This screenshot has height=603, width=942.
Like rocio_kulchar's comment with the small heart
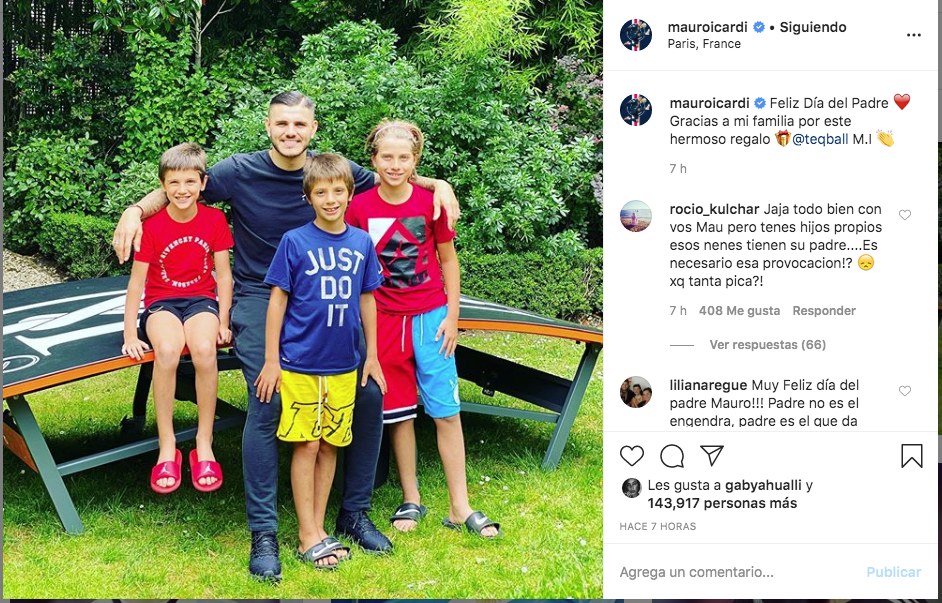905,215
